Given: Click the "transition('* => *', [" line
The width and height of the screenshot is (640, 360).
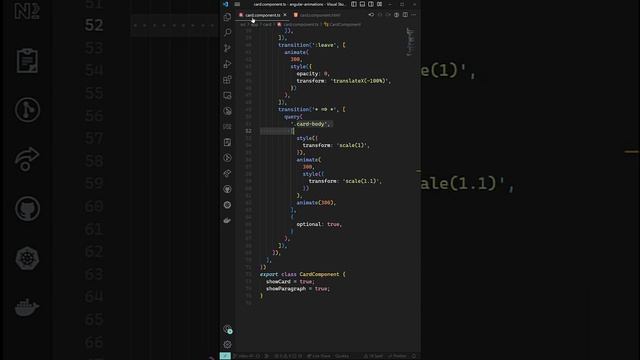Looking at the screenshot, I should click(x=312, y=109).
